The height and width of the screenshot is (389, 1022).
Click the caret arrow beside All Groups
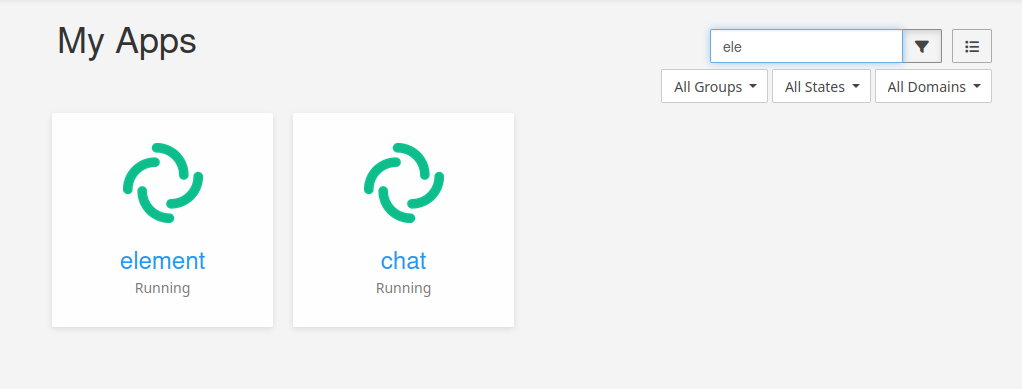point(753,86)
